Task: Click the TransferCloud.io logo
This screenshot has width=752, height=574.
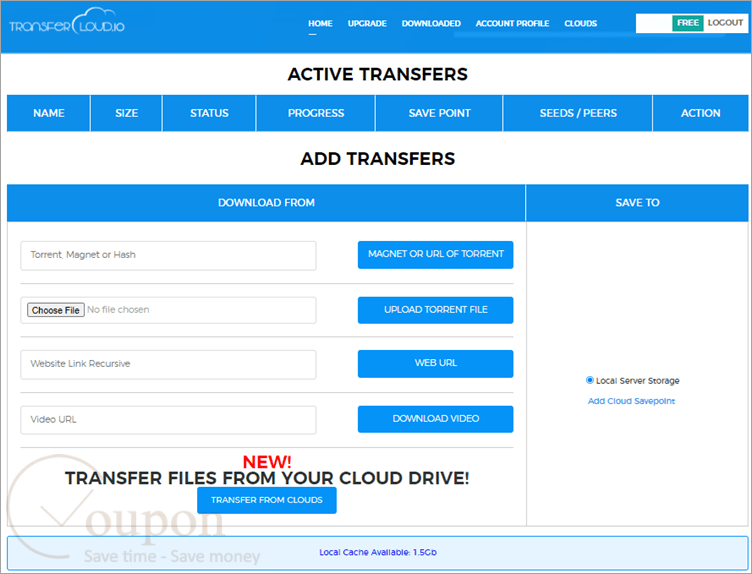Action: 67,22
